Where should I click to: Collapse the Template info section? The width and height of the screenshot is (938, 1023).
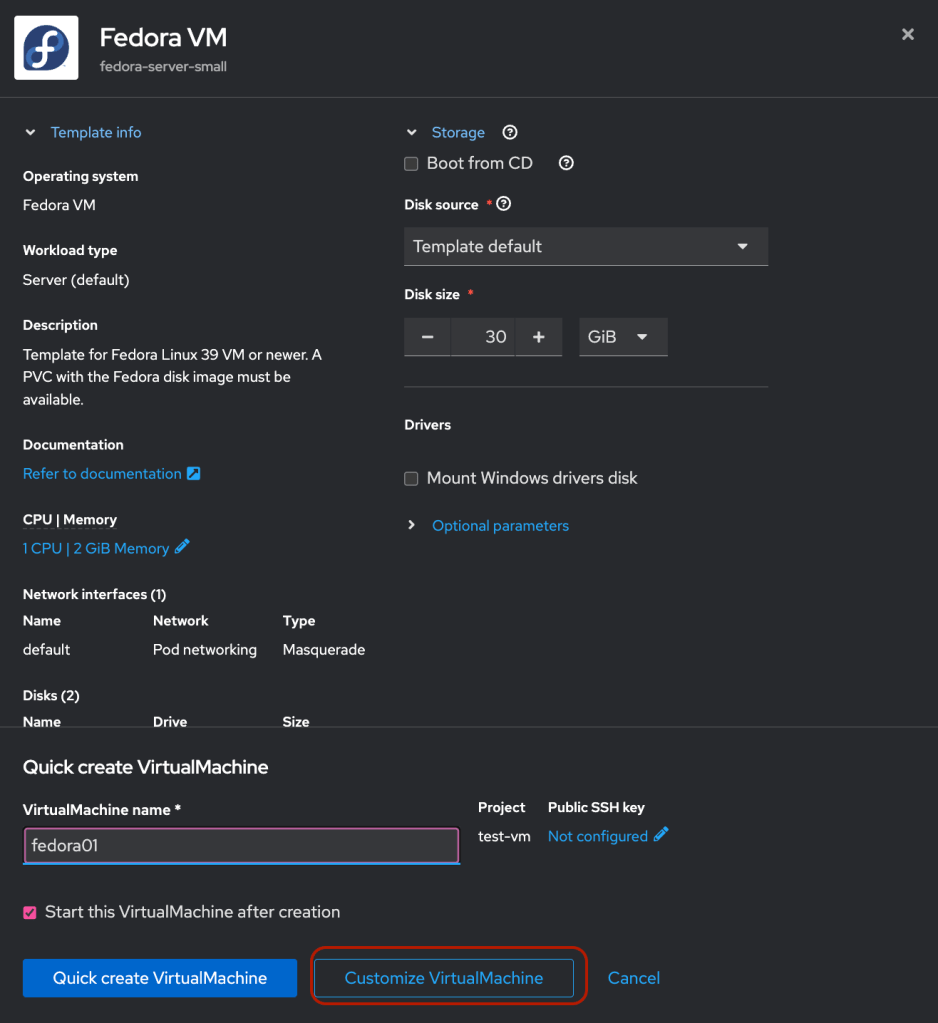pyautogui.click(x=31, y=132)
